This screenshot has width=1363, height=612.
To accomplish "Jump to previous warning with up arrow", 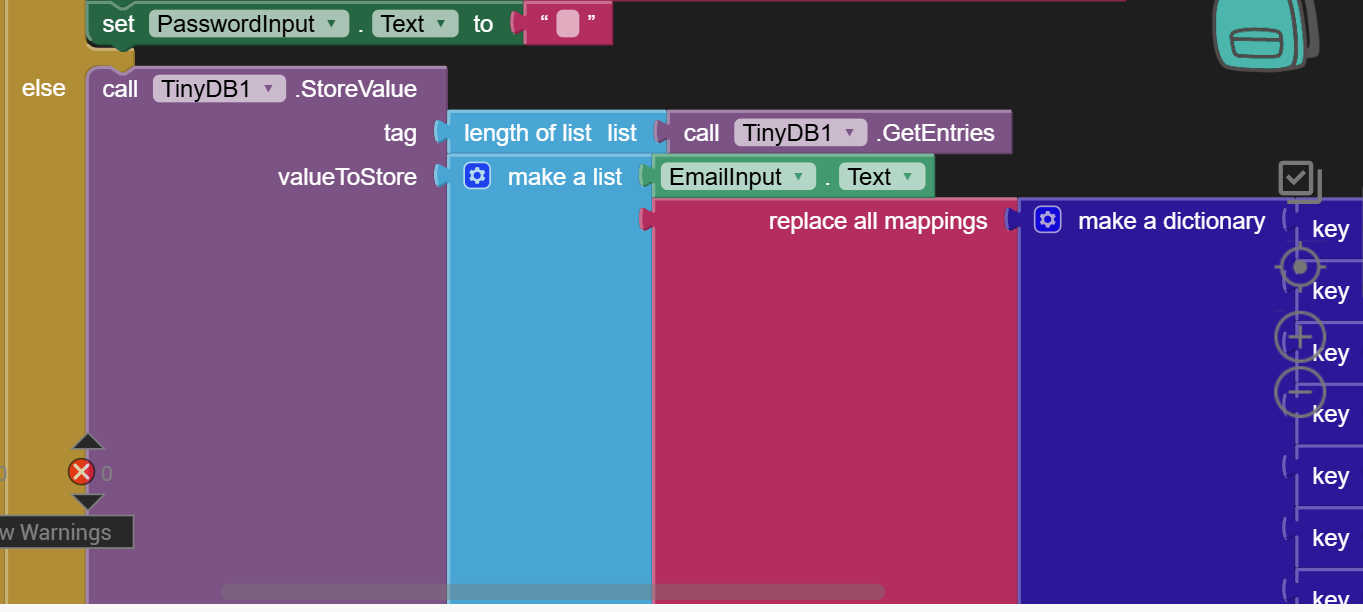I will 88,442.
